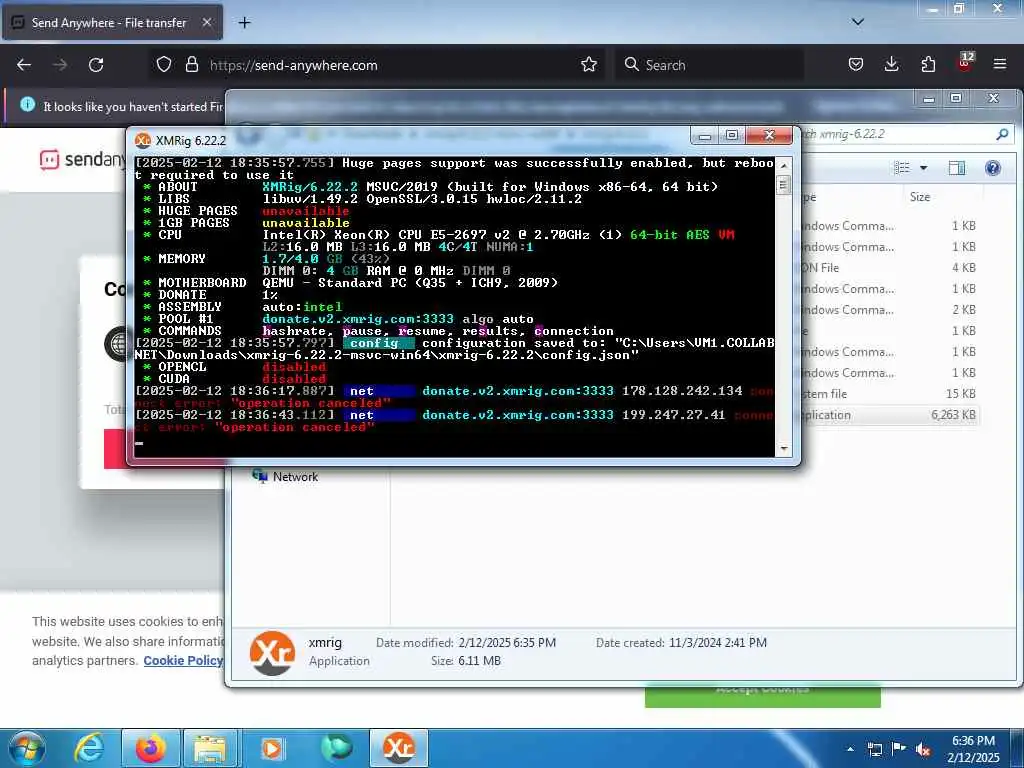Viewport: 1024px width, 768px height.
Task: Reload the Send Anywhere page
Action: tap(96, 65)
